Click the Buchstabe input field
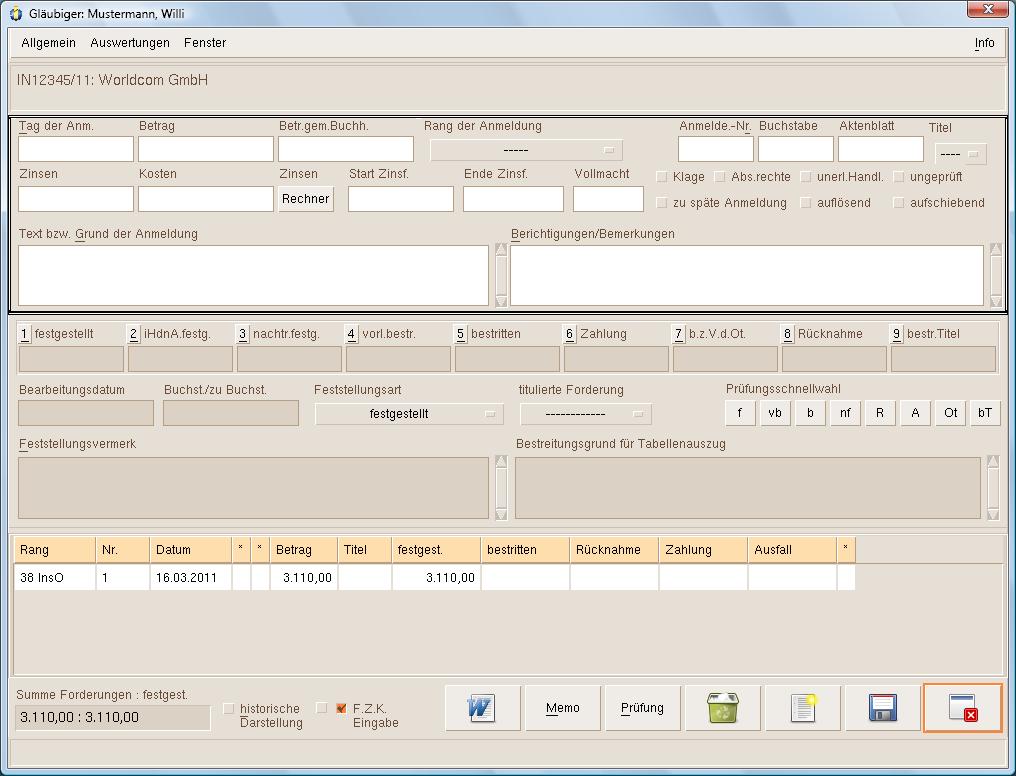 tap(796, 149)
